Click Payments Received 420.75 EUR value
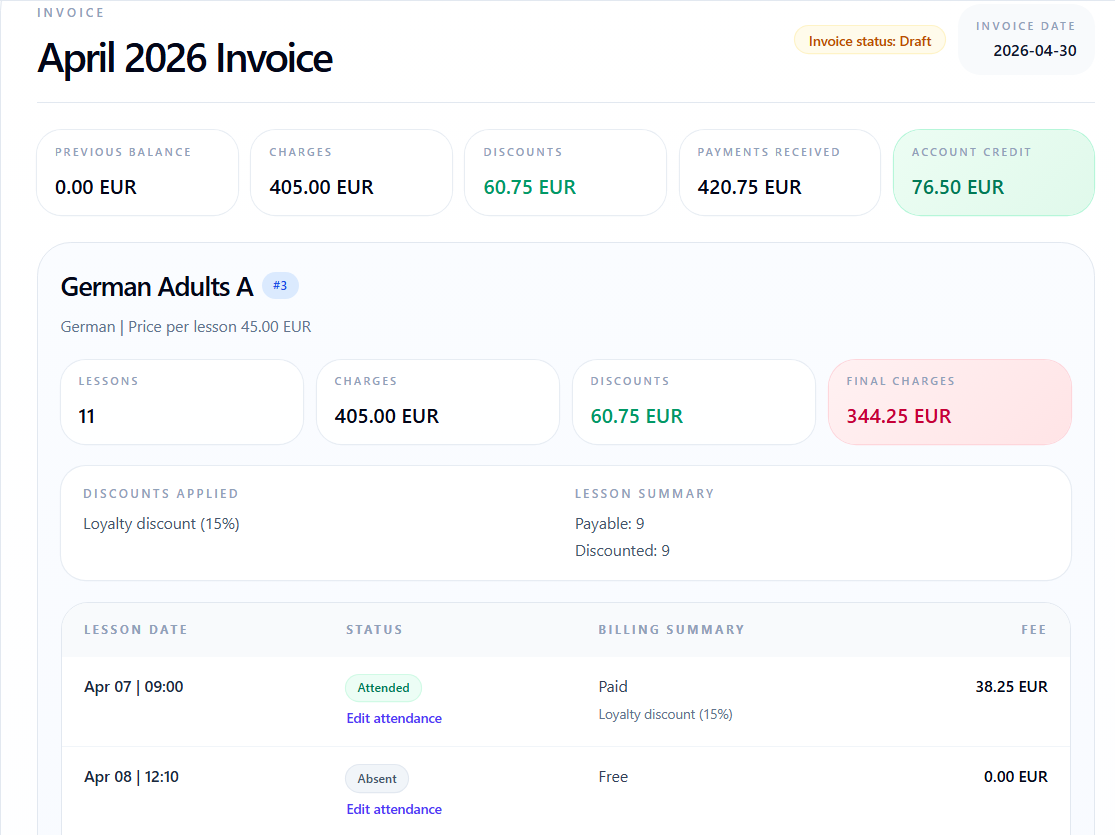1115x835 pixels. pyautogui.click(x=749, y=187)
